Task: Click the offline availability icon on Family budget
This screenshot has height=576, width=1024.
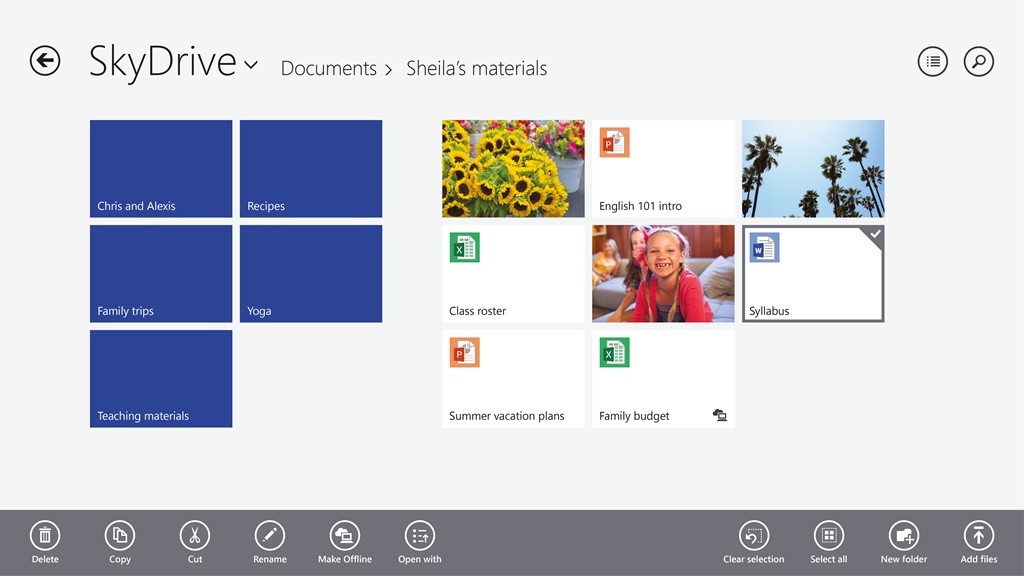Action: [x=720, y=415]
